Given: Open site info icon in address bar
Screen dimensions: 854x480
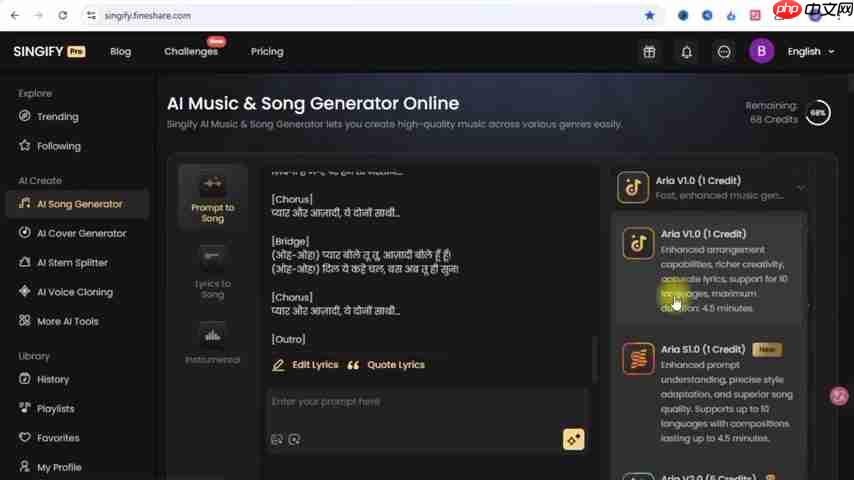Looking at the screenshot, I should [x=91, y=16].
